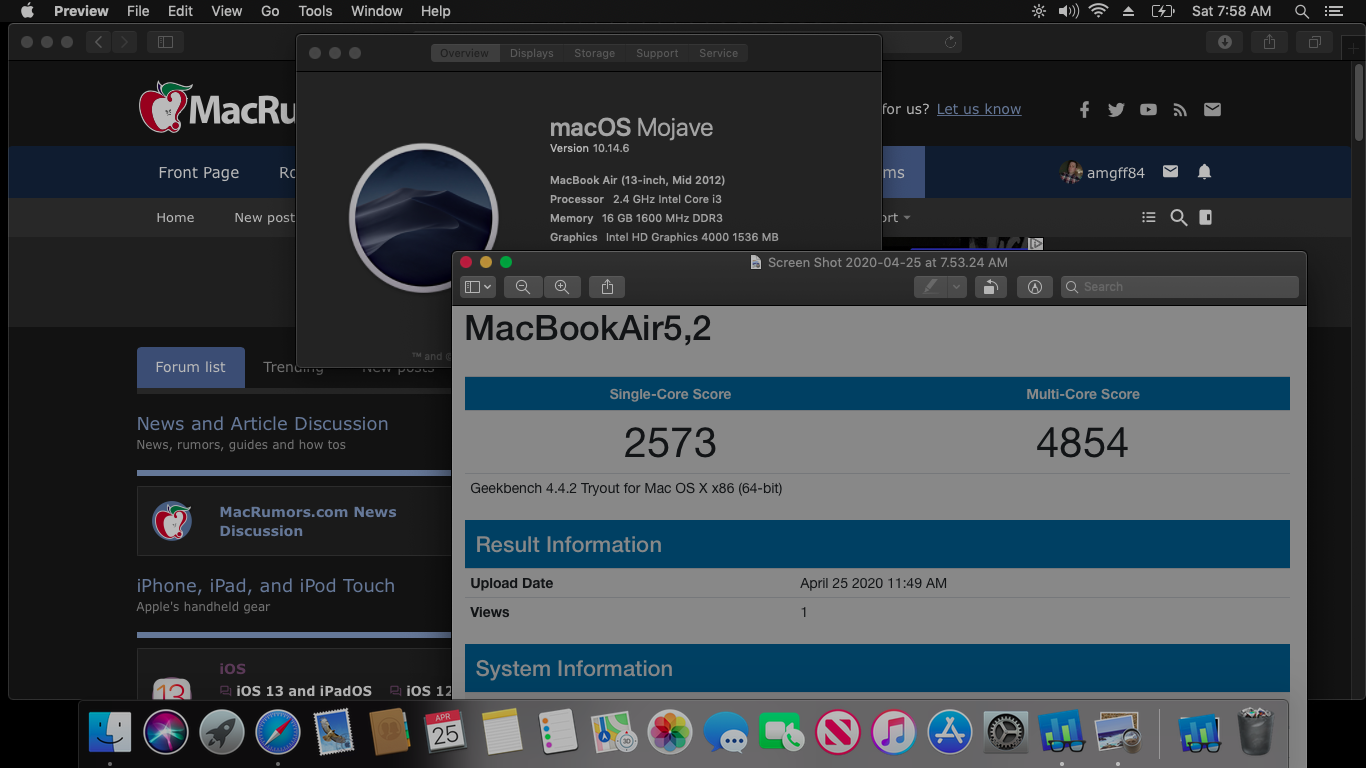Open MacRumors Twitter icon
This screenshot has width=1366, height=768.
1116,110
